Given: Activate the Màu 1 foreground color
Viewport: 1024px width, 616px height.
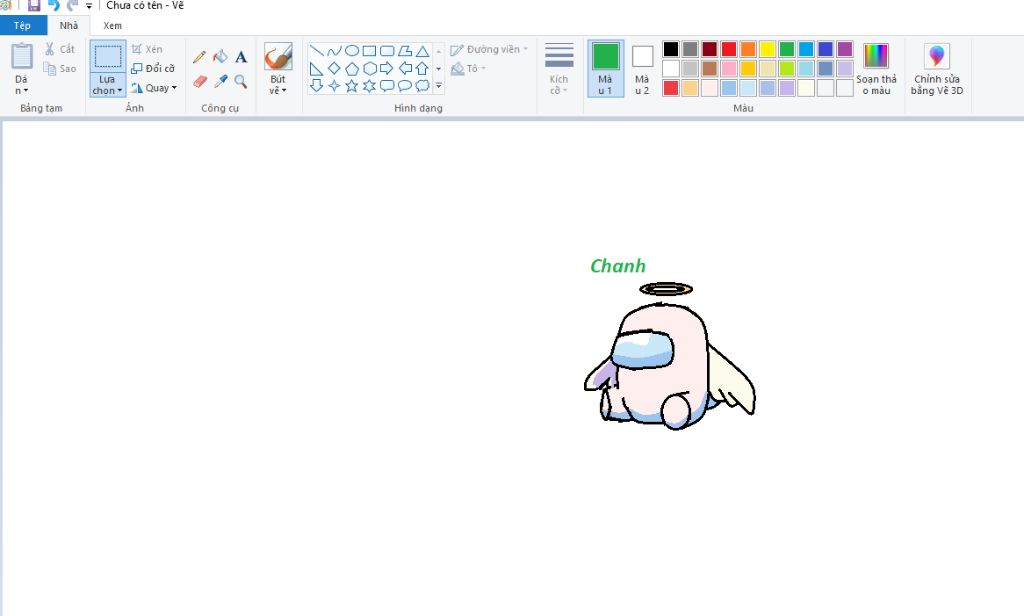Looking at the screenshot, I should (605, 69).
